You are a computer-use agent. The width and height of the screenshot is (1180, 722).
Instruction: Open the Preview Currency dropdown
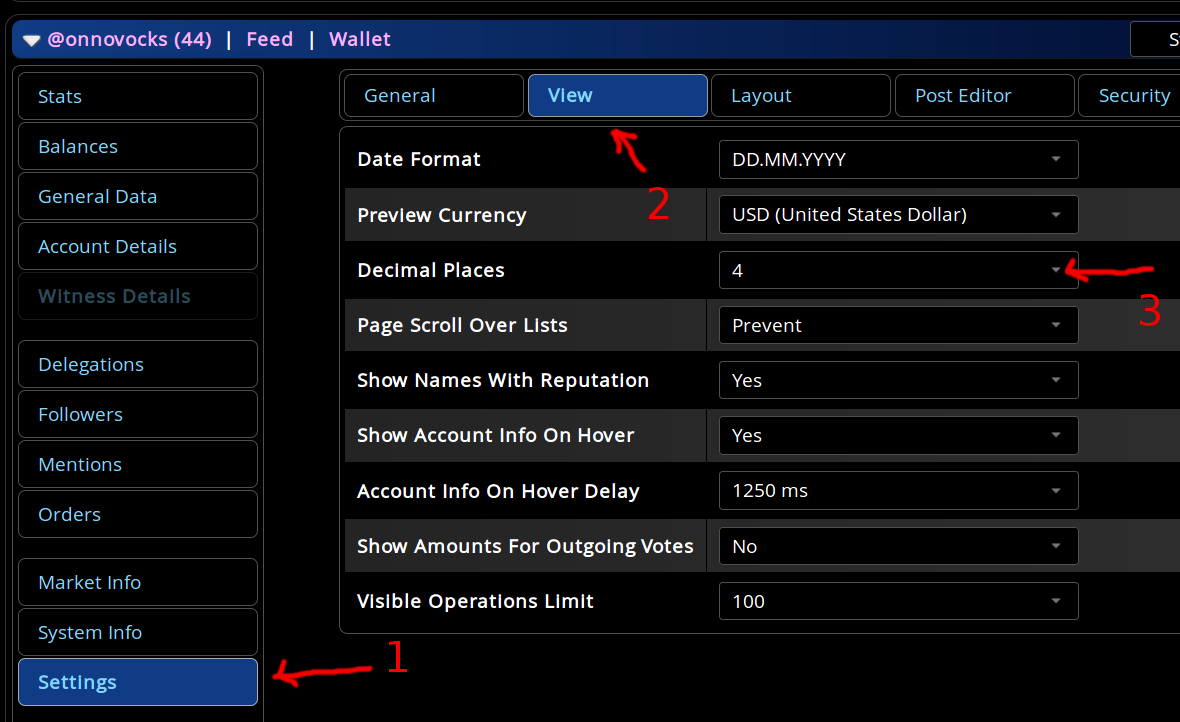point(899,215)
